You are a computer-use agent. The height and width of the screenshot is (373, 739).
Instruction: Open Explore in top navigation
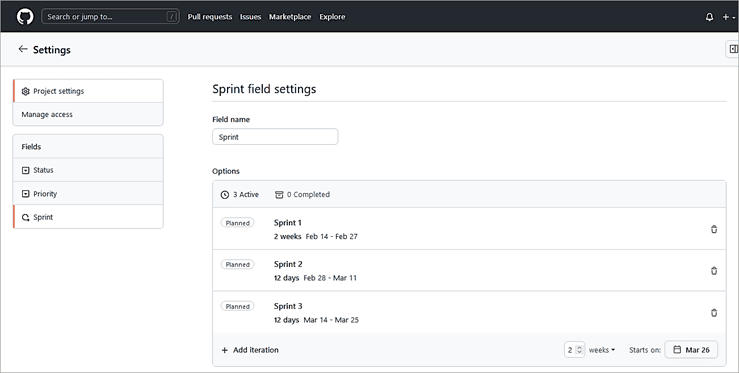pos(332,17)
